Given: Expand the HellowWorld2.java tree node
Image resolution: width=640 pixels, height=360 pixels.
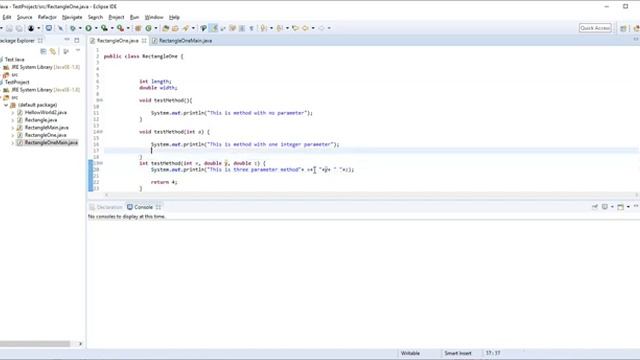Looking at the screenshot, I should (x=13, y=112).
